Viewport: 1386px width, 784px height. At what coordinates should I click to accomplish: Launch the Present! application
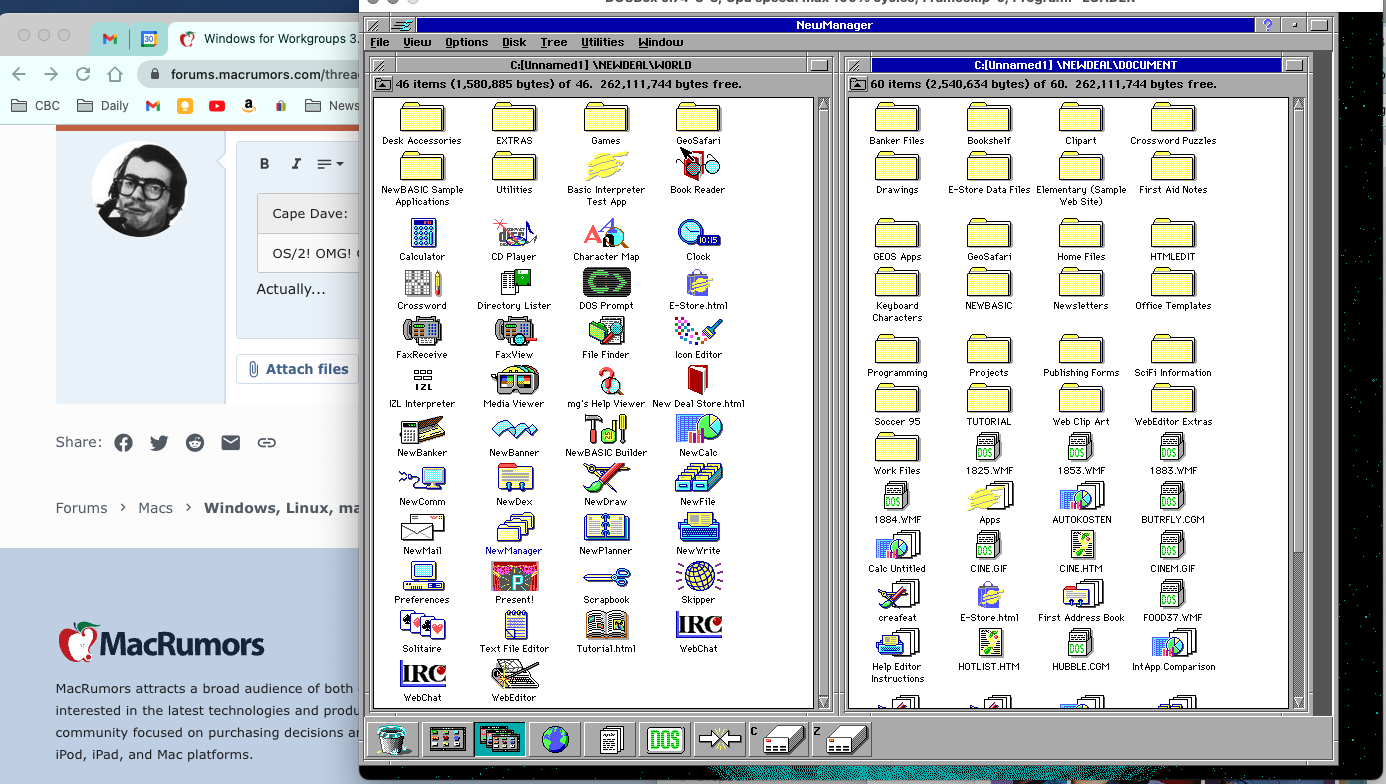click(x=514, y=584)
